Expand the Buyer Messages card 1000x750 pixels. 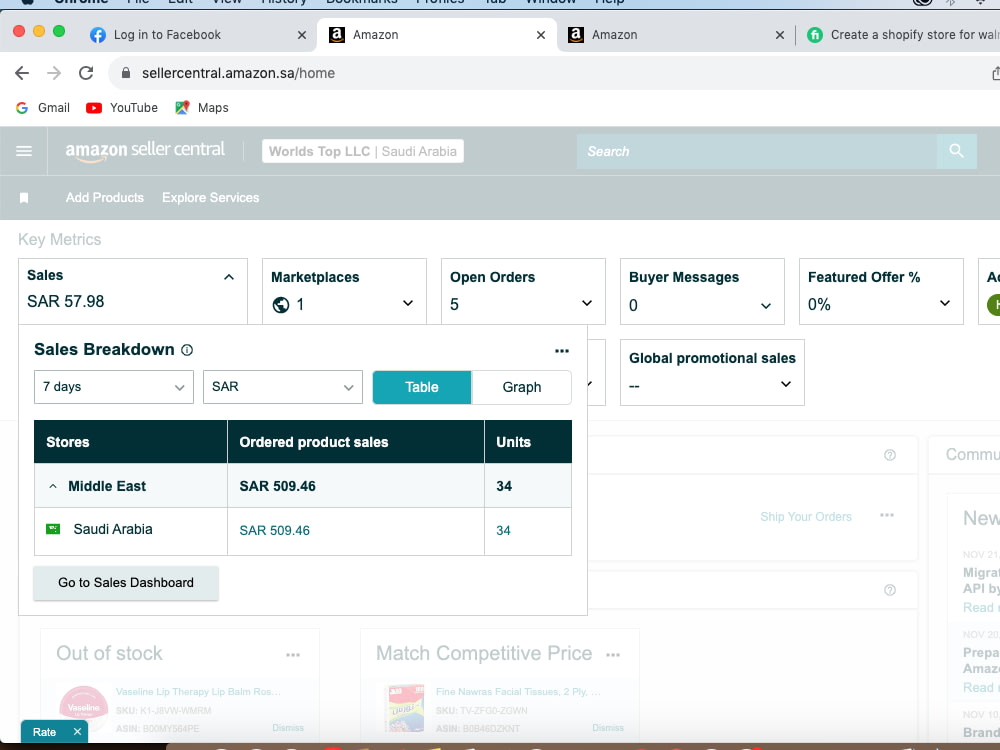(766, 305)
